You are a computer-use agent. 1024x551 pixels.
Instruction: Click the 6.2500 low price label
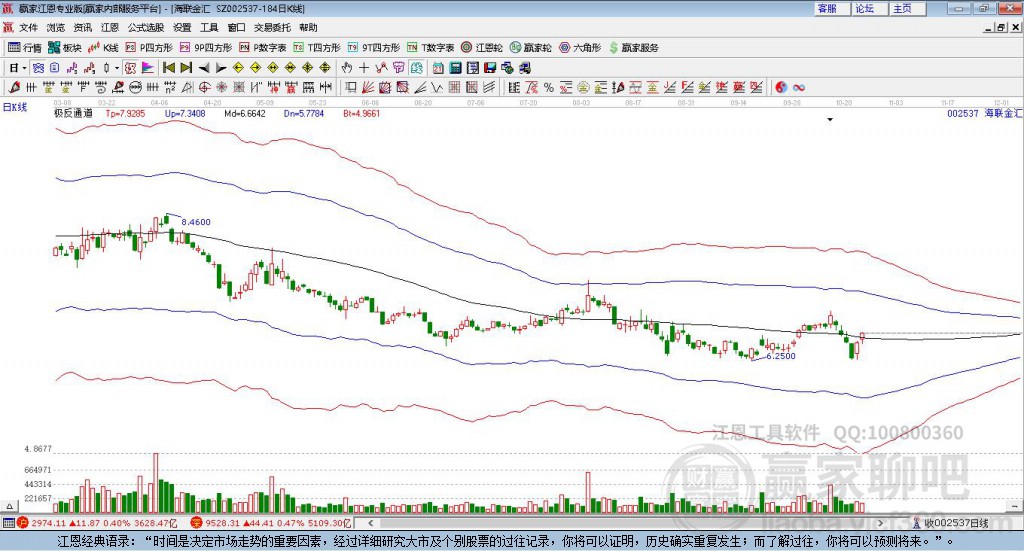[x=781, y=356]
